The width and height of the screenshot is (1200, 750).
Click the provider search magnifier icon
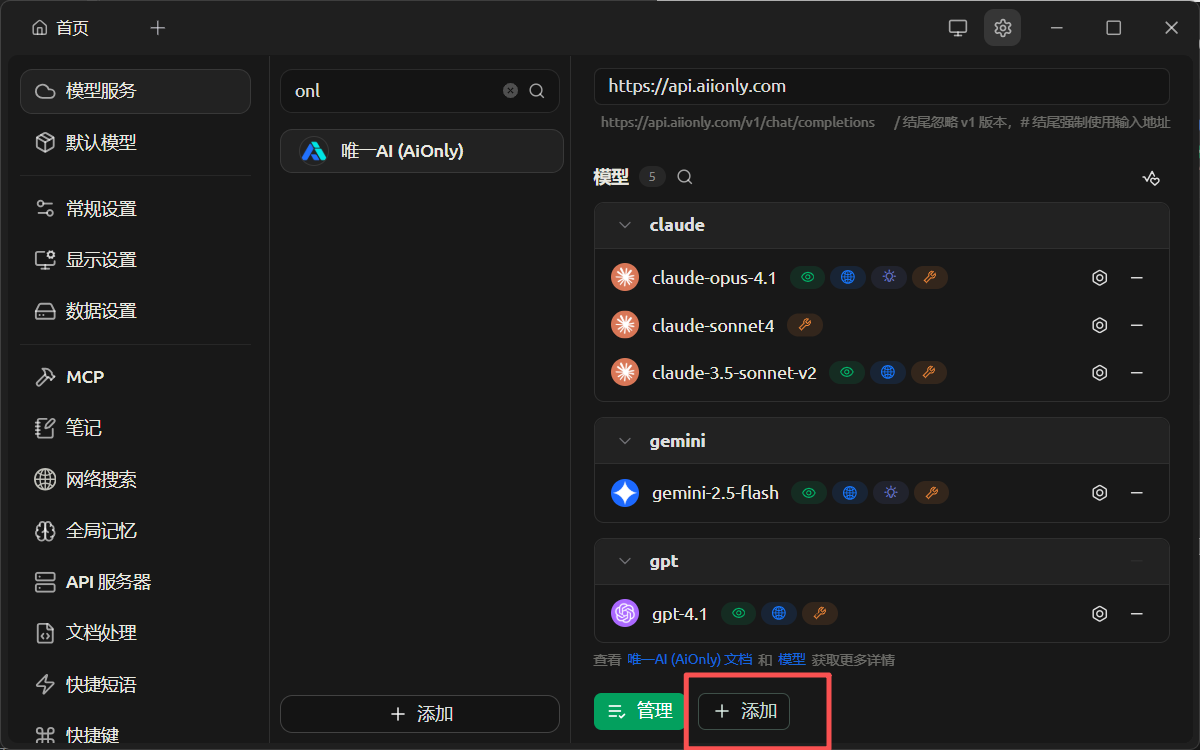537,91
